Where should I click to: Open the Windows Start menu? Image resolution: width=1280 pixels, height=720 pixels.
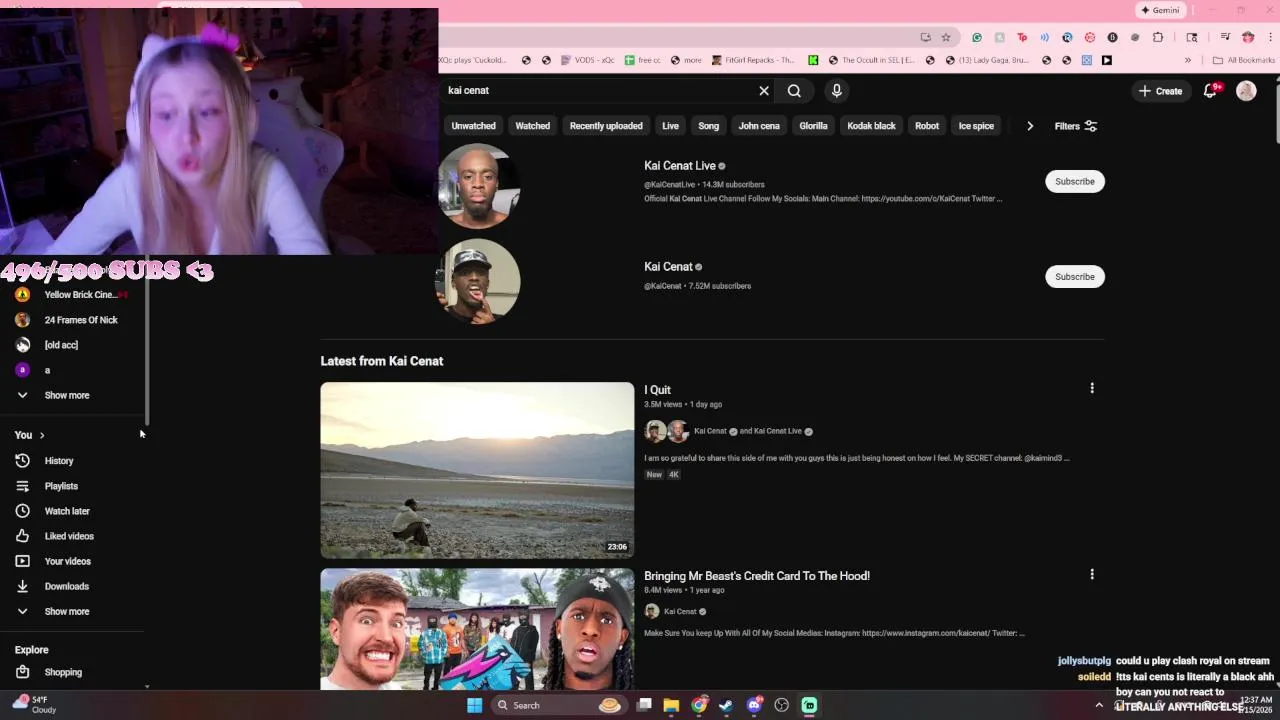coord(474,705)
